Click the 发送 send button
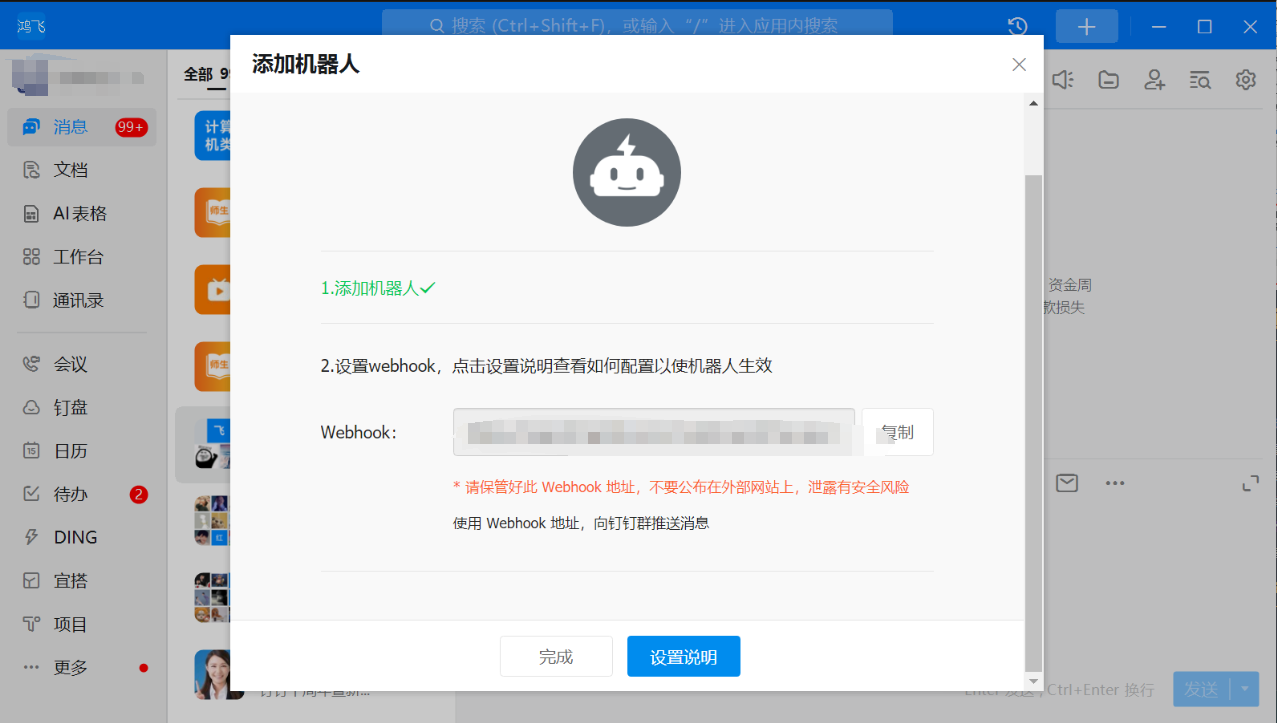The height and width of the screenshot is (723, 1277). [x=1202, y=689]
